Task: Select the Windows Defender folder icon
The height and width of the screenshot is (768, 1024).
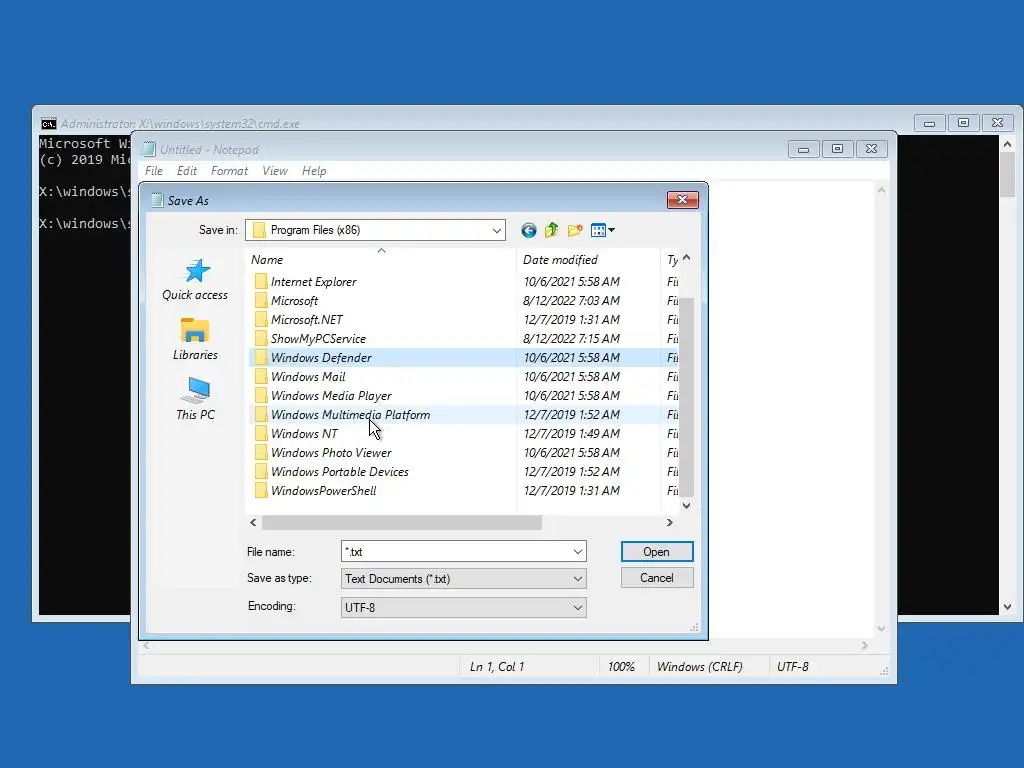Action: point(261,357)
